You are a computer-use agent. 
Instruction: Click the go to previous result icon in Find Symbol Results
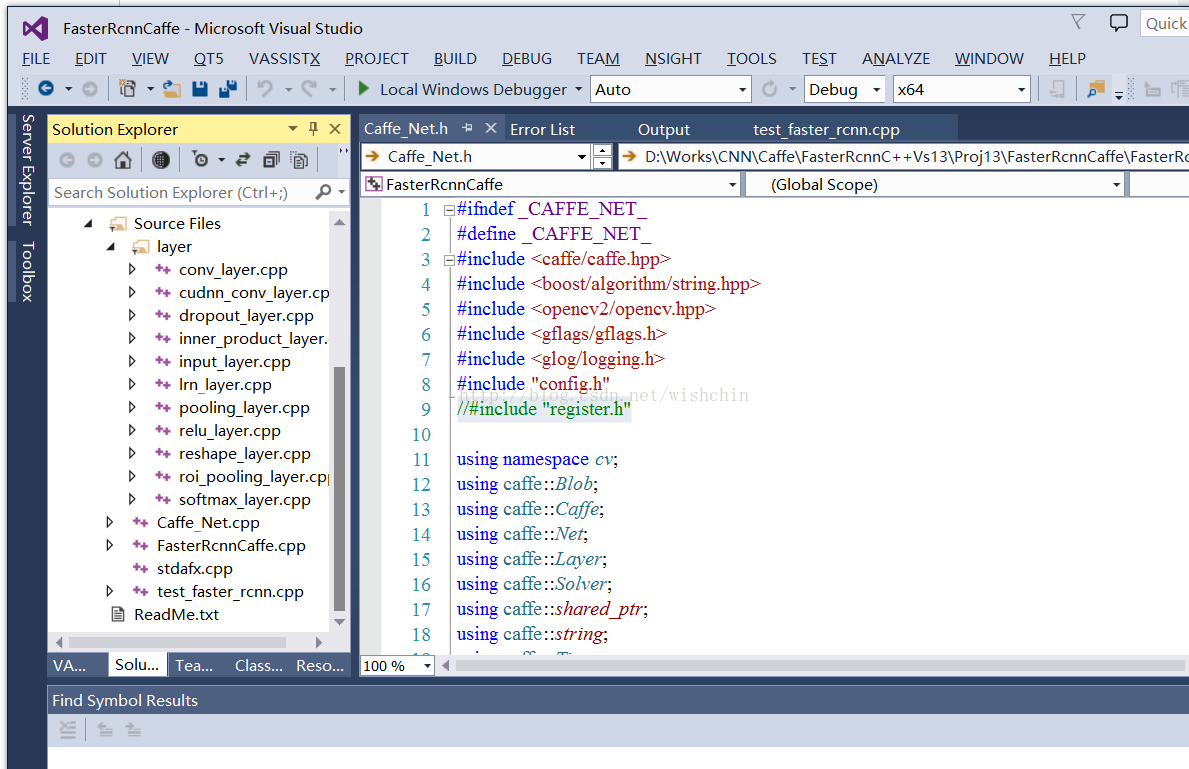click(x=105, y=730)
